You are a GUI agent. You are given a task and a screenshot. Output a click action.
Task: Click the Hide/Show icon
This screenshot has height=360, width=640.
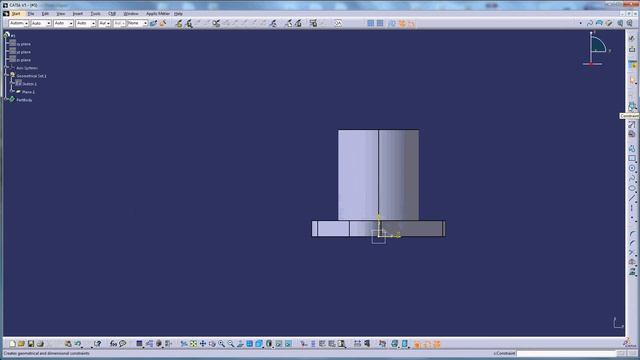click(x=279, y=344)
